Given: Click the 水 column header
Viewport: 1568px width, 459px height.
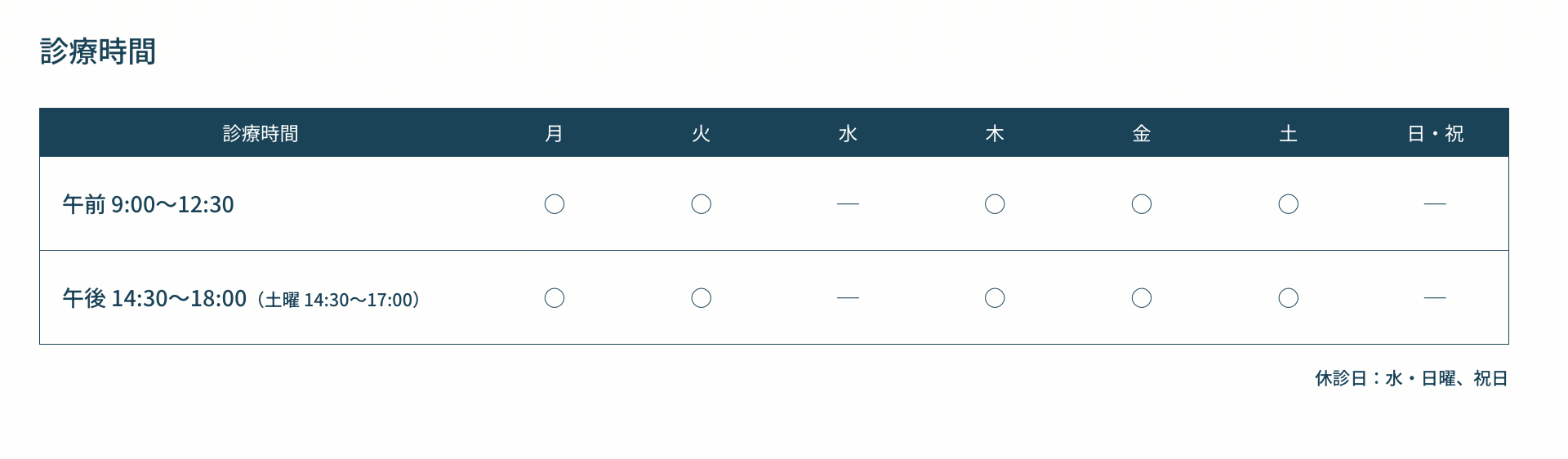Looking at the screenshot, I should click(848, 133).
